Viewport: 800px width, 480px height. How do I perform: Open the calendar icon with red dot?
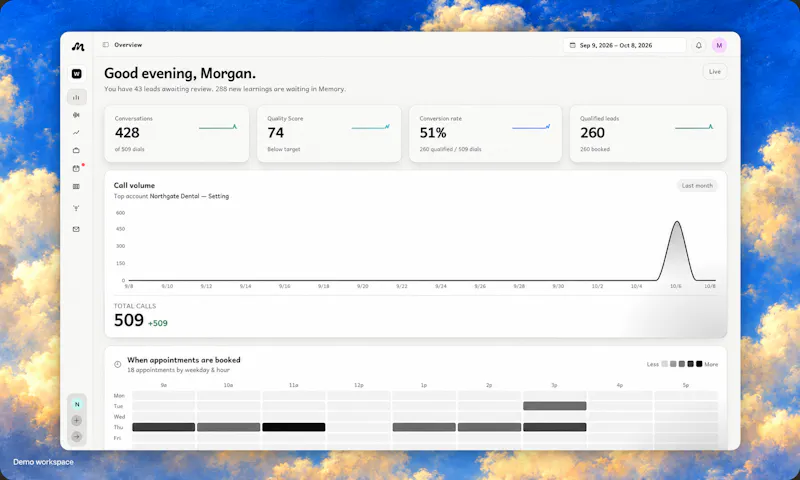pos(77,168)
